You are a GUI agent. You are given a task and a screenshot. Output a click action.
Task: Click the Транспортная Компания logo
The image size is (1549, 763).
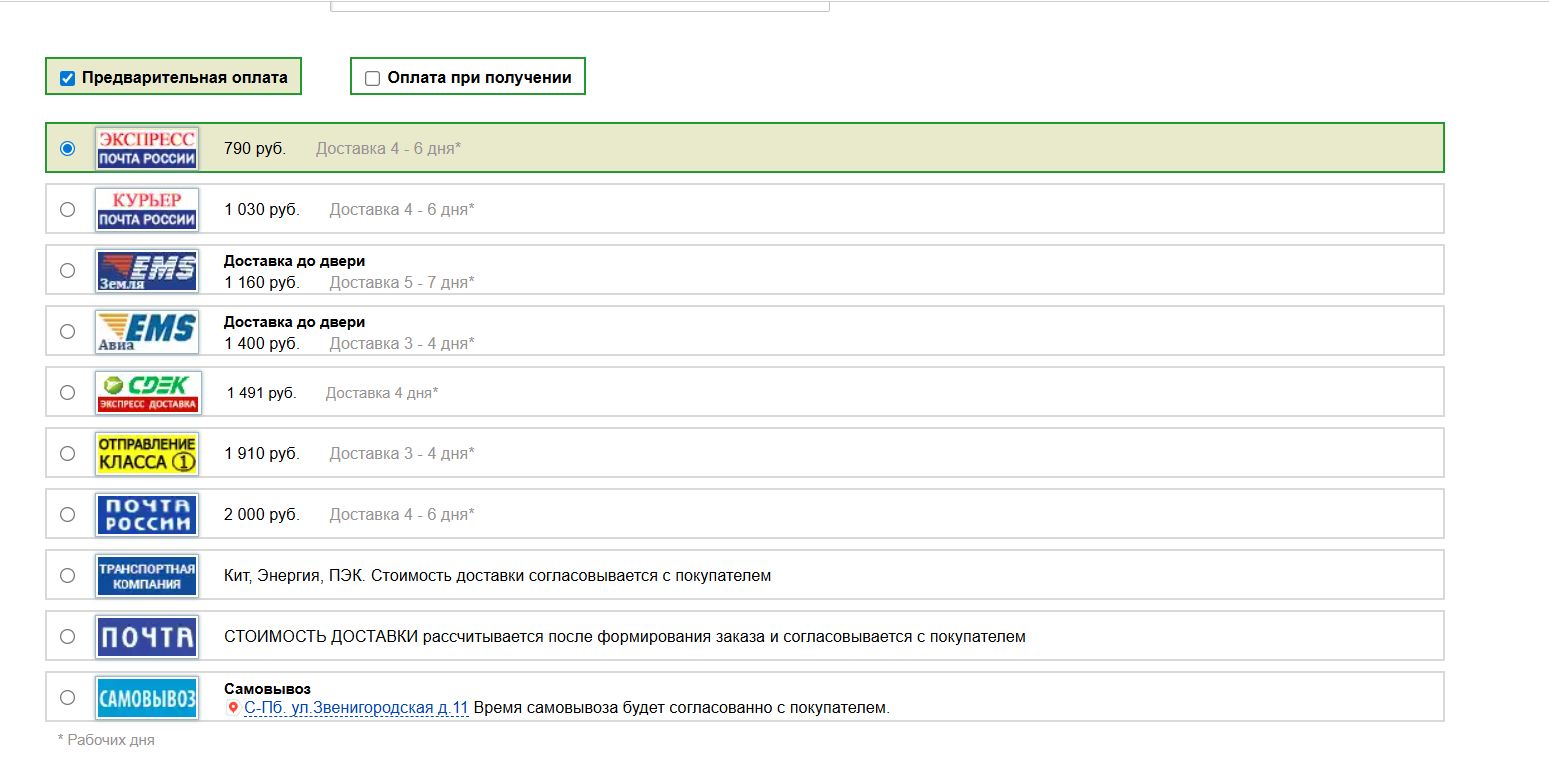(145, 574)
